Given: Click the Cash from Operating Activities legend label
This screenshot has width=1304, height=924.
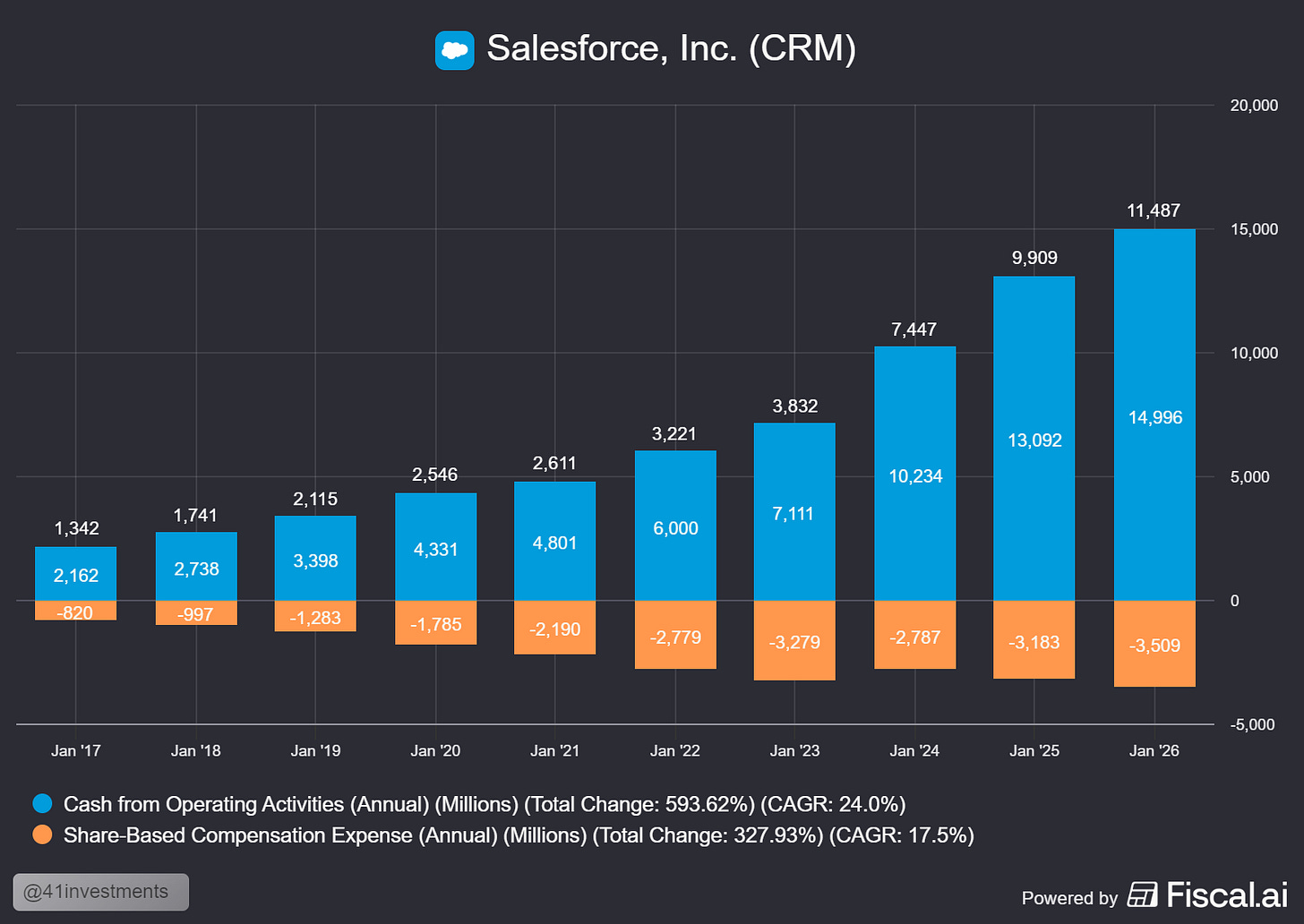Looking at the screenshot, I should 485,804.
